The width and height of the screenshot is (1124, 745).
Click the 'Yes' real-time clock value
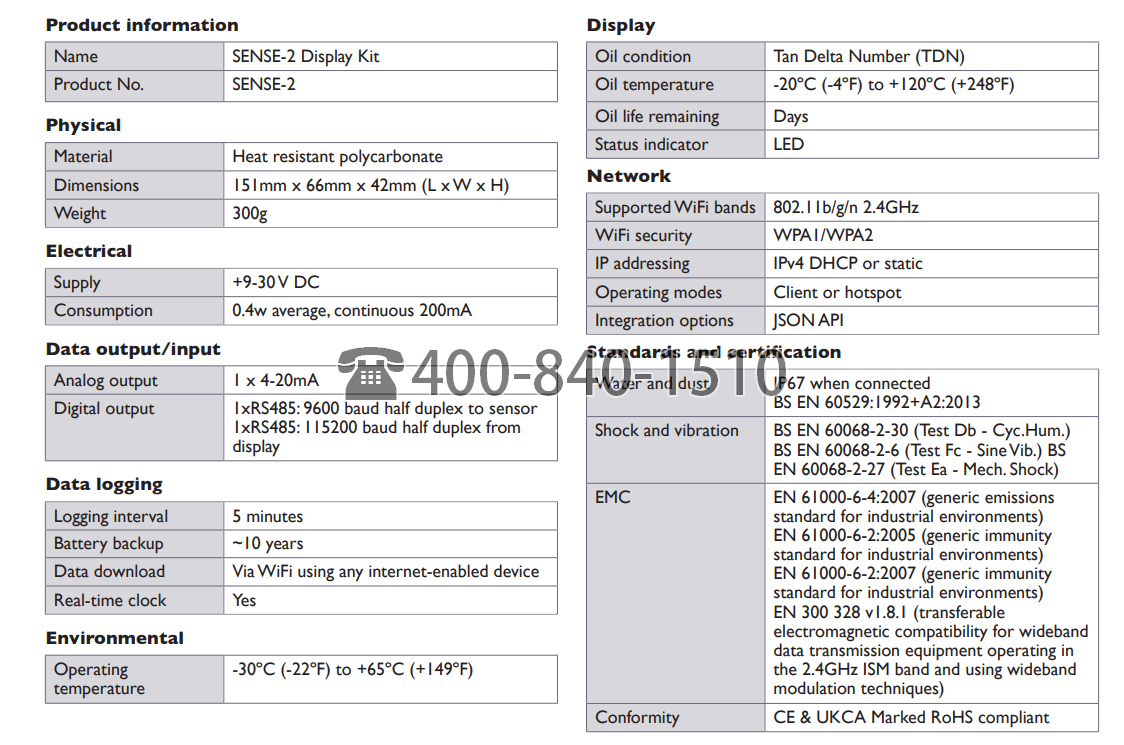coord(244,600)
